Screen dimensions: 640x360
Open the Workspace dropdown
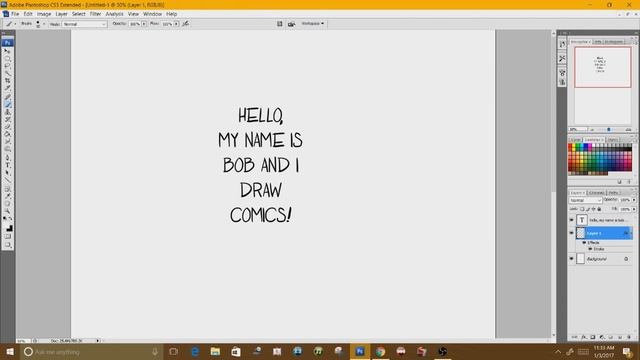tap(313, 24)
